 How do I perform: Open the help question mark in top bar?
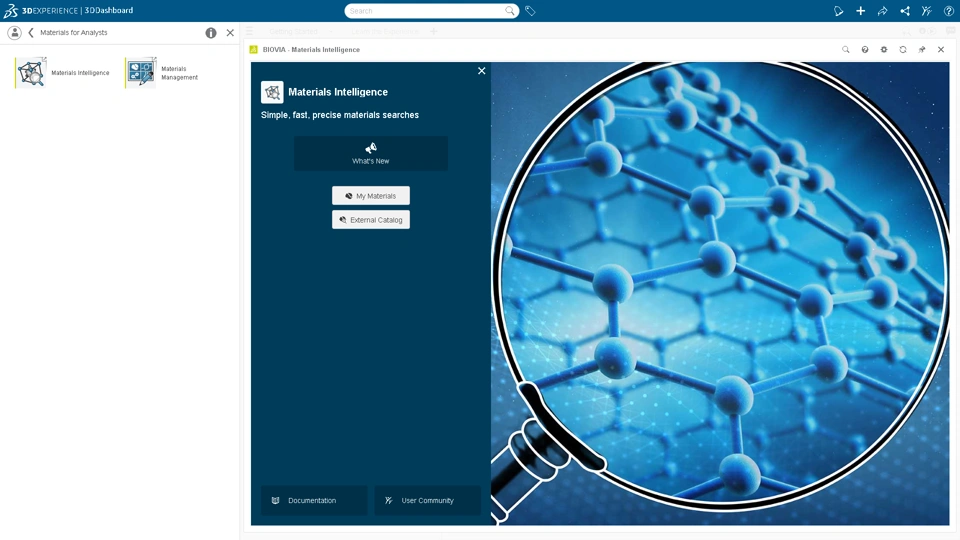pyautogui.click(x=948, y=11)
